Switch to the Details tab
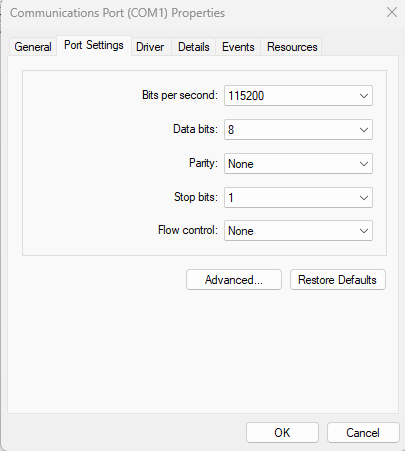The height and width of the screenshot is (451, 405). click(194, 47)
